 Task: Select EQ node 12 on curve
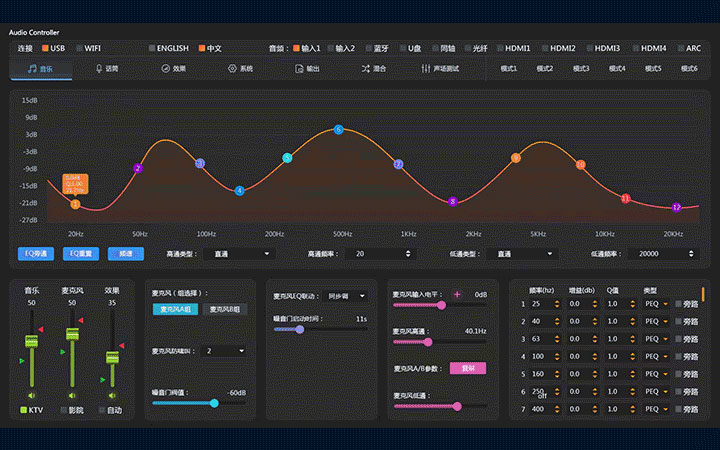click(x=676, y=207)
